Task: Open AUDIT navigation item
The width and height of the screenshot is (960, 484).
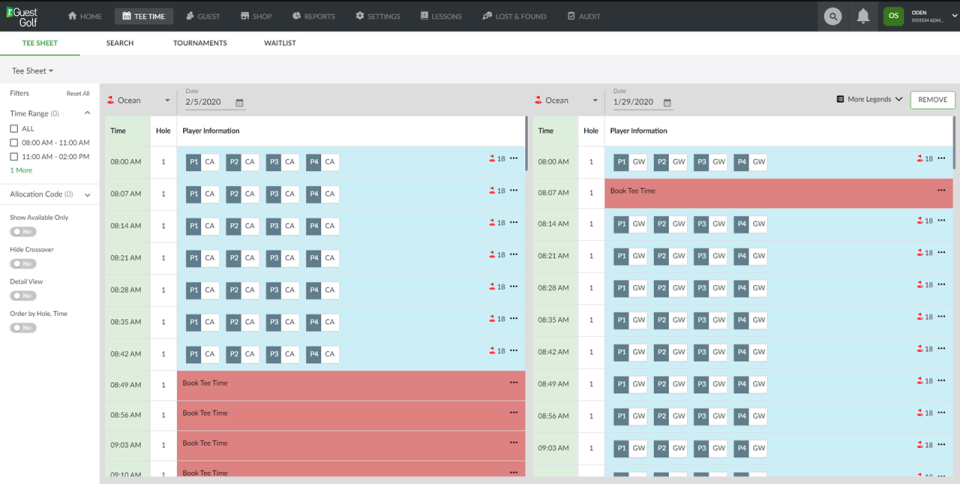Action: point(583,17)
